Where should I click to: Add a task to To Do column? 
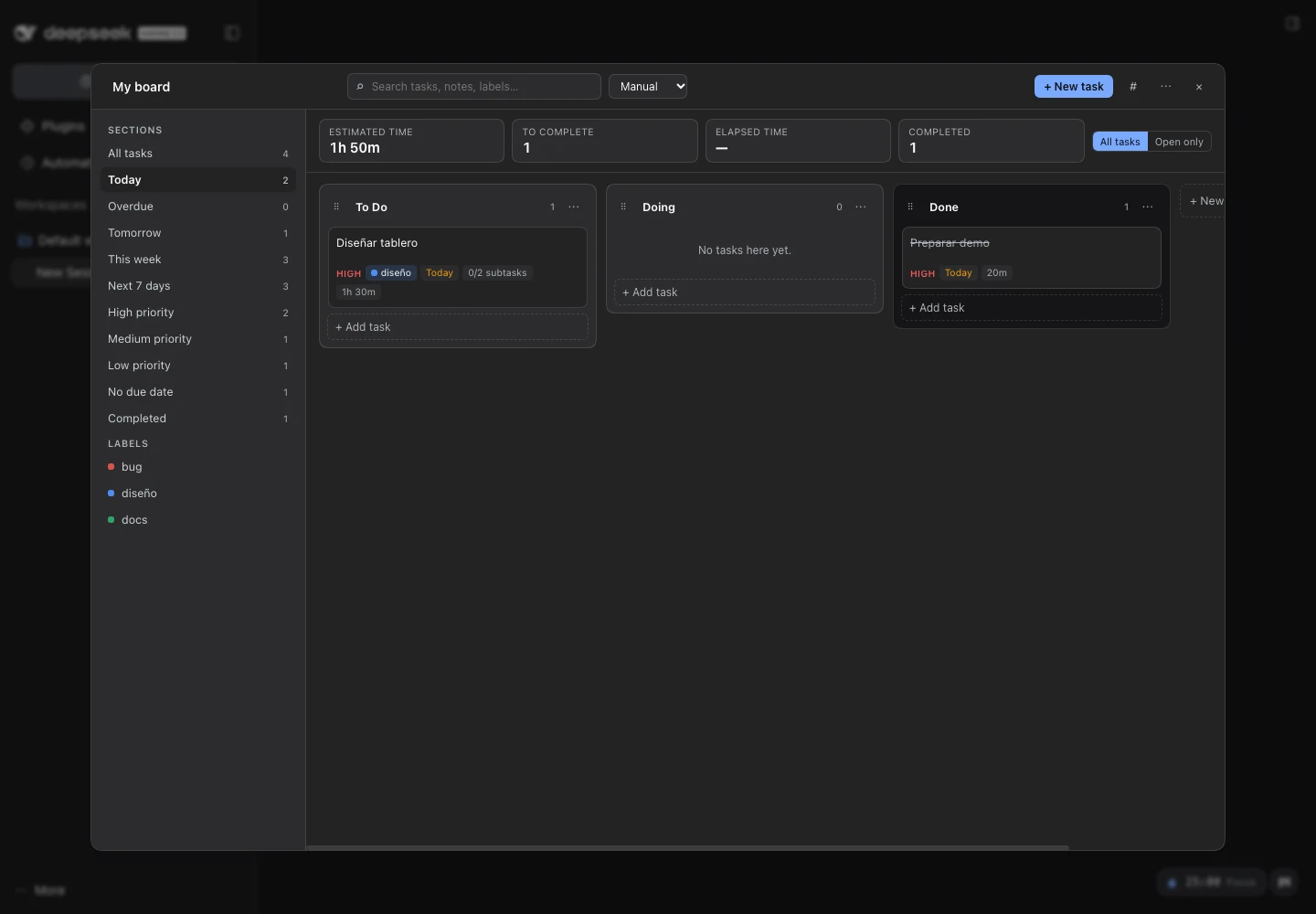[x=458, y=327]
